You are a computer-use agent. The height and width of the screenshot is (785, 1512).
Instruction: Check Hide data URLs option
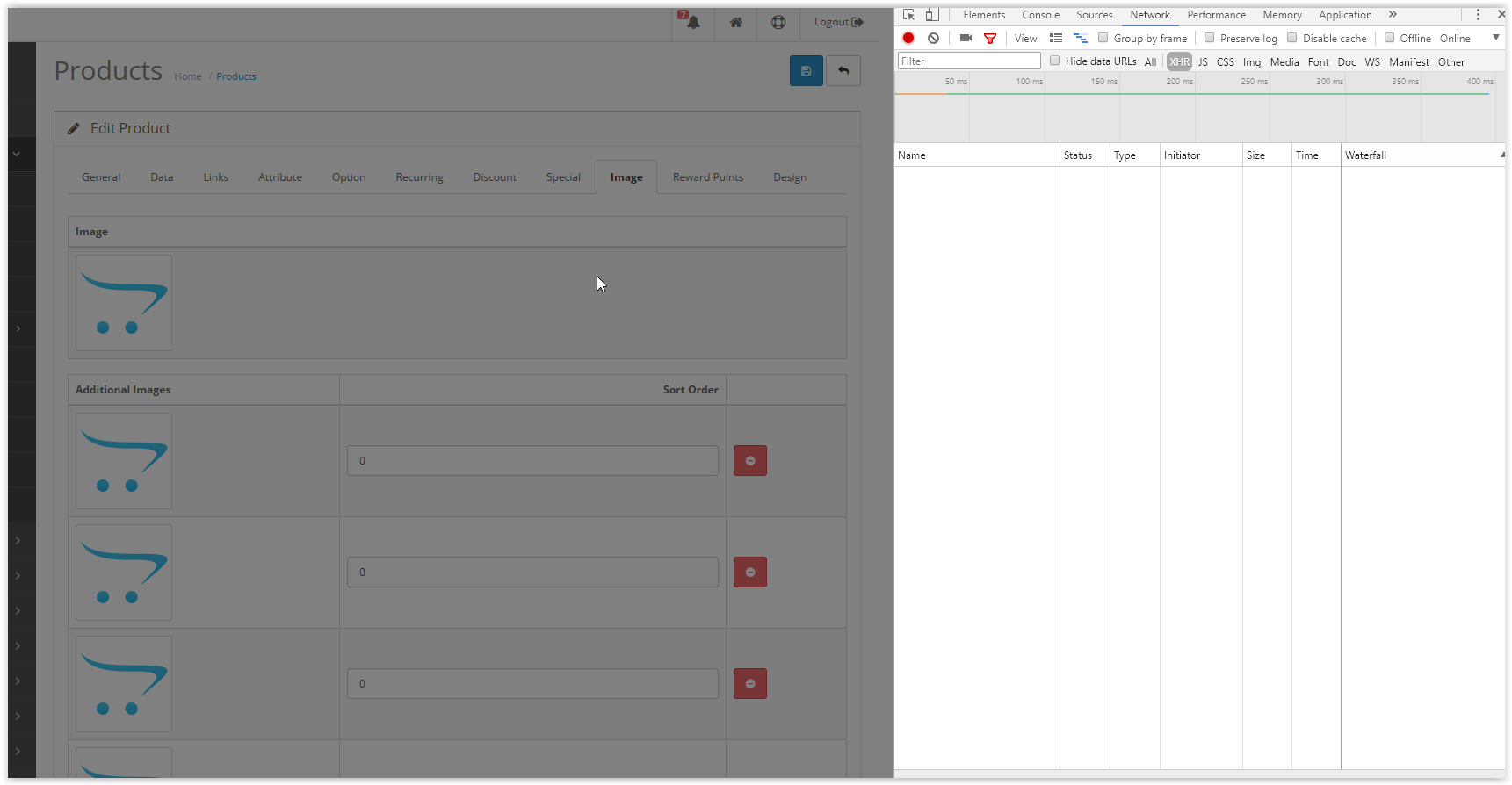coord(1055,61)
